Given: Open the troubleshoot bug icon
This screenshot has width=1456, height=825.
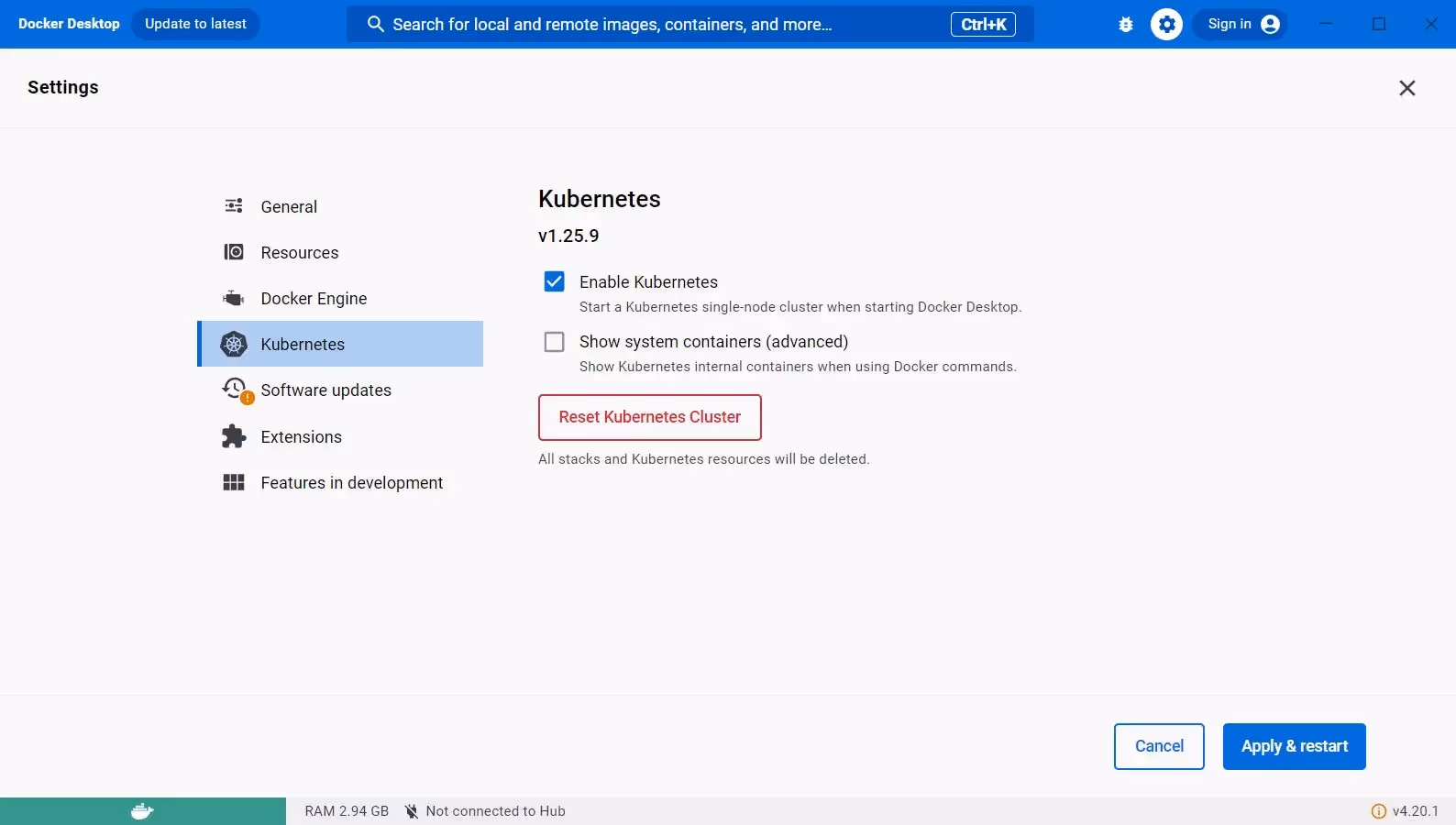Looking at the screenshot, I should pos(1126,25).
